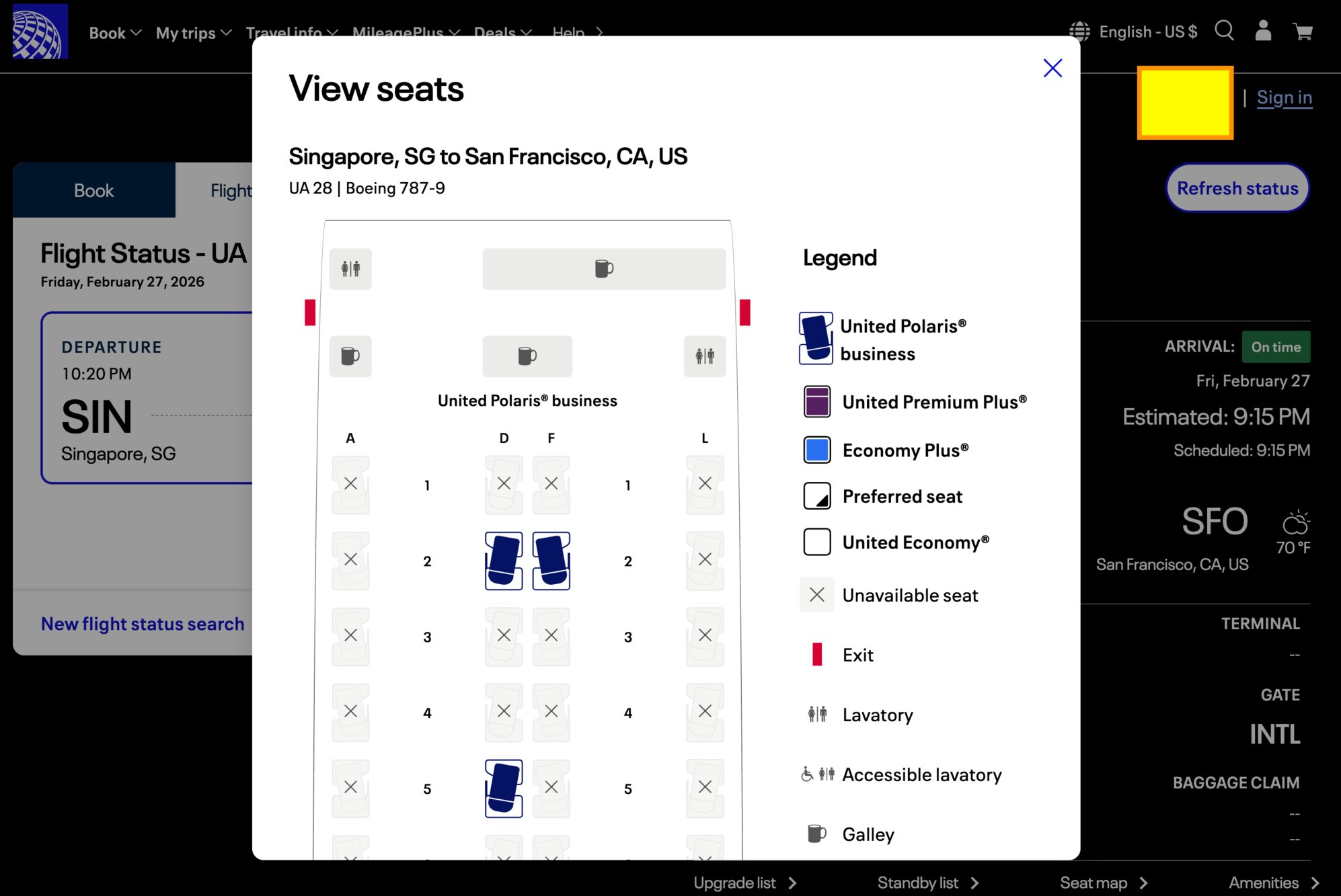The width and height of the screenshot is (1341, 896).
Task: Choose Polaris seat 5D
Action: point(504,788)
